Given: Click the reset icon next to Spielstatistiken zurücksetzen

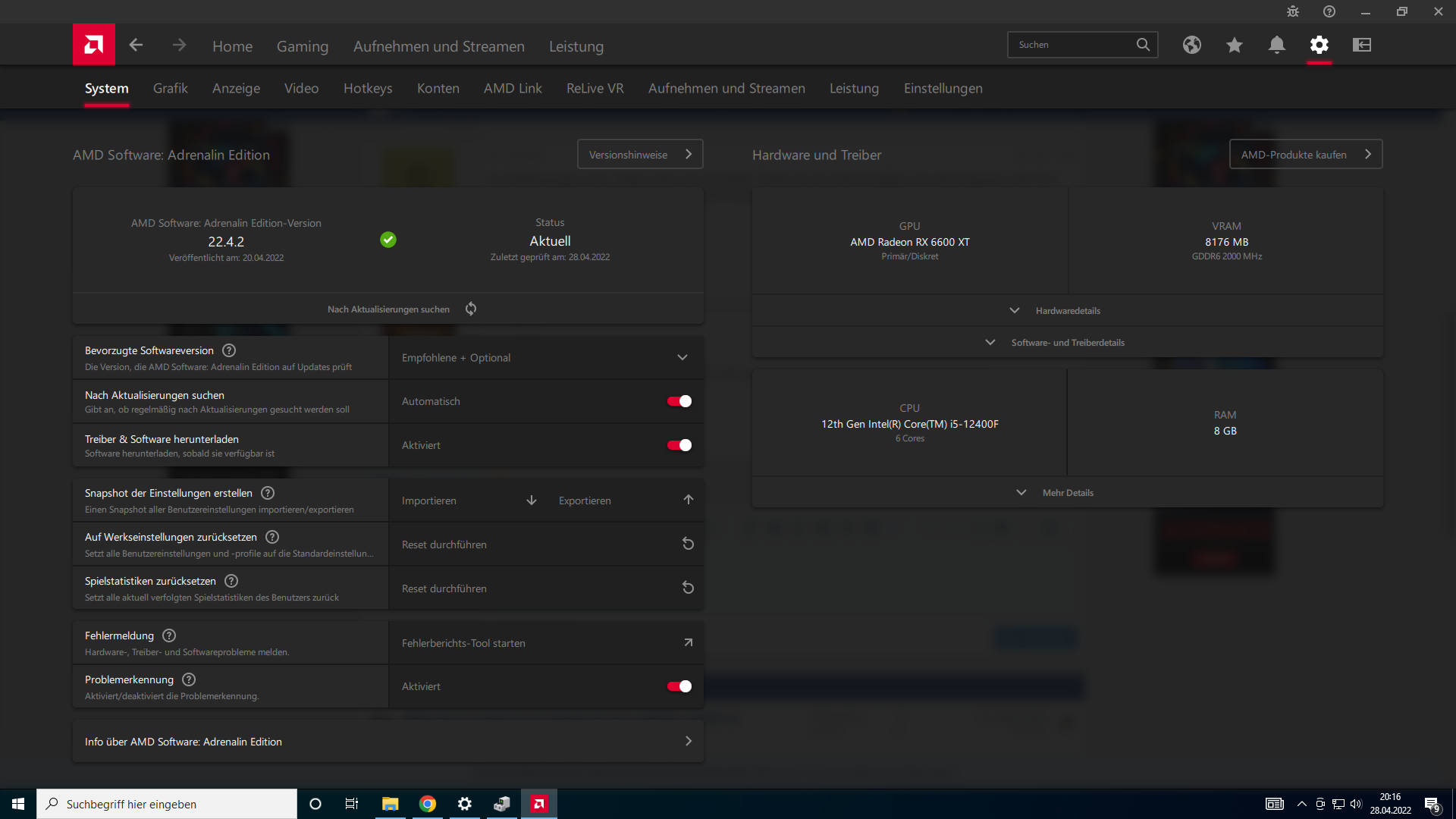Looking at the screenshot, I should click(x=687, y=587).
